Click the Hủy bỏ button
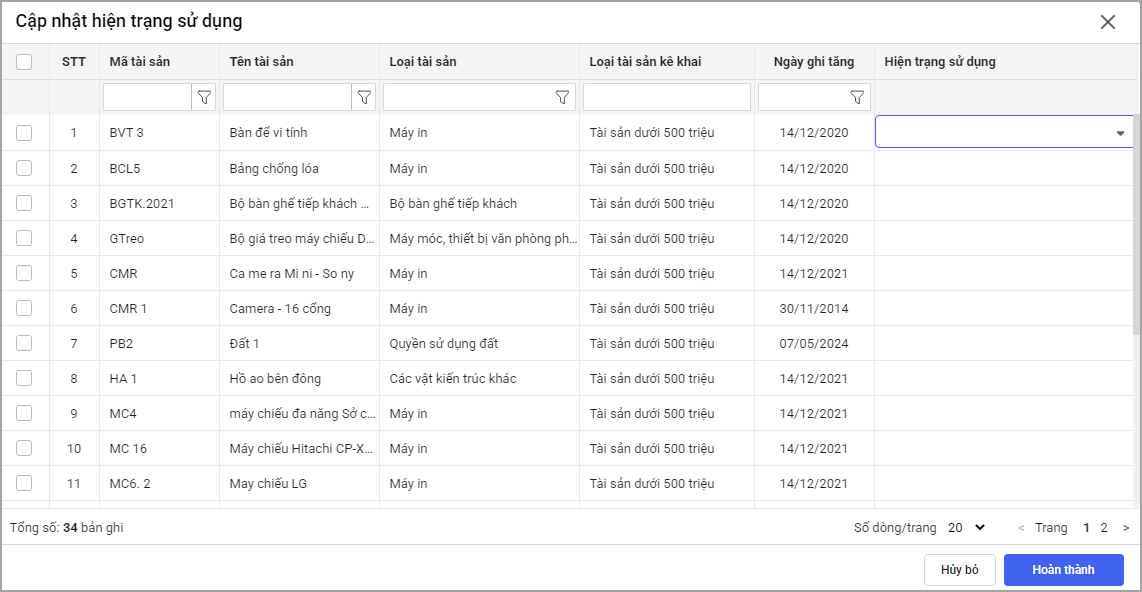Screen dimensions: 1142x592 click(x=959, y=570)
